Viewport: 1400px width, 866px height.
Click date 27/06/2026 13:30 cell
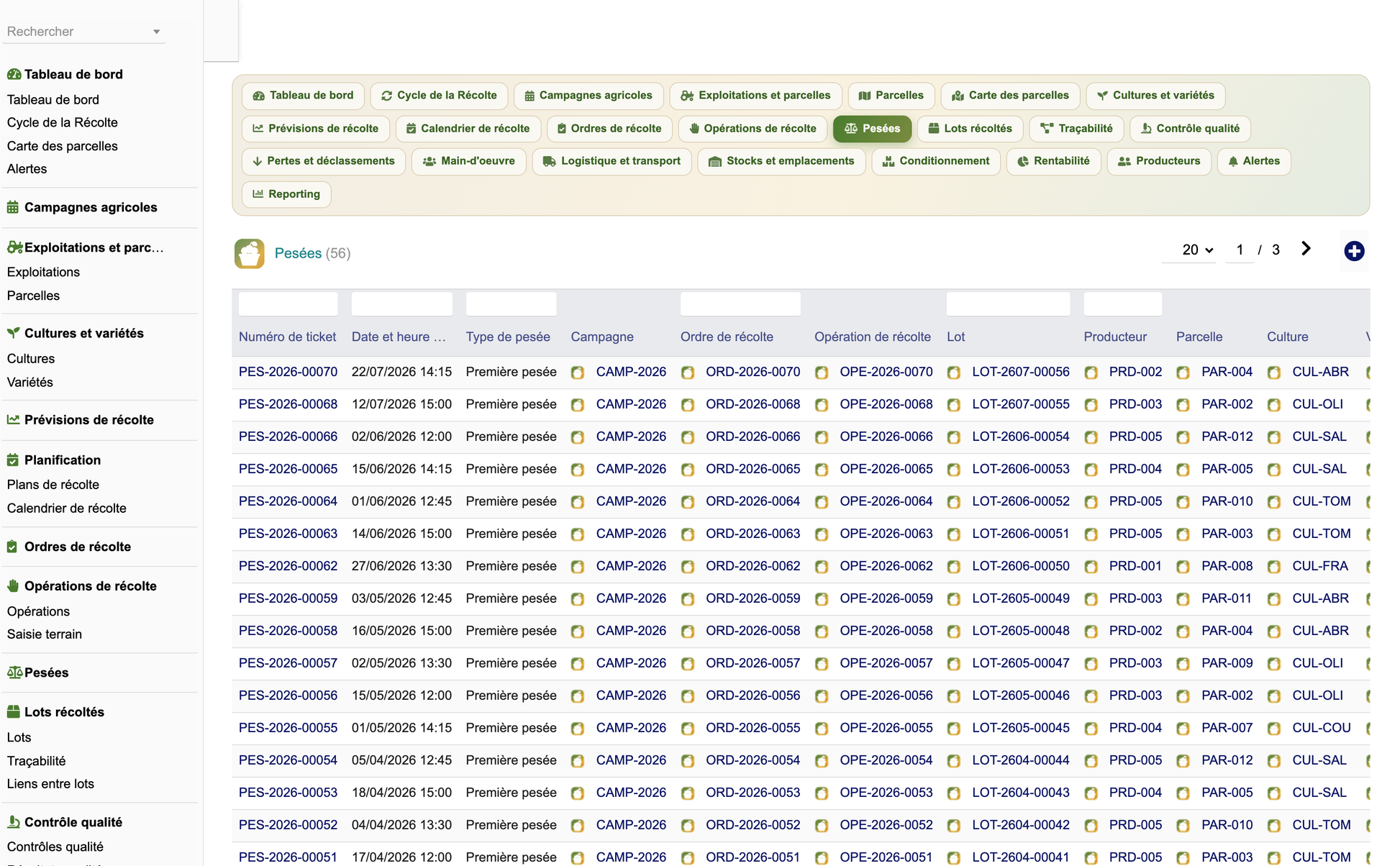click(x=401, y=566)
